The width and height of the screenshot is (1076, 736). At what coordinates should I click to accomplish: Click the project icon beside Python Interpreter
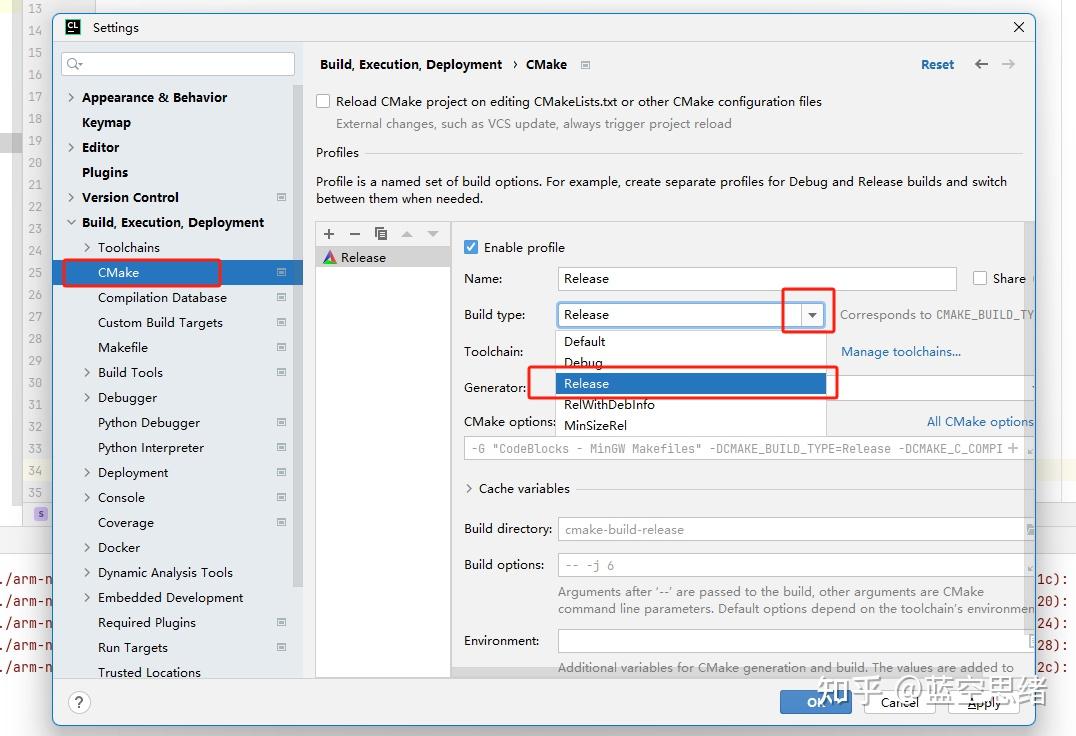click(x=281, y=447)
